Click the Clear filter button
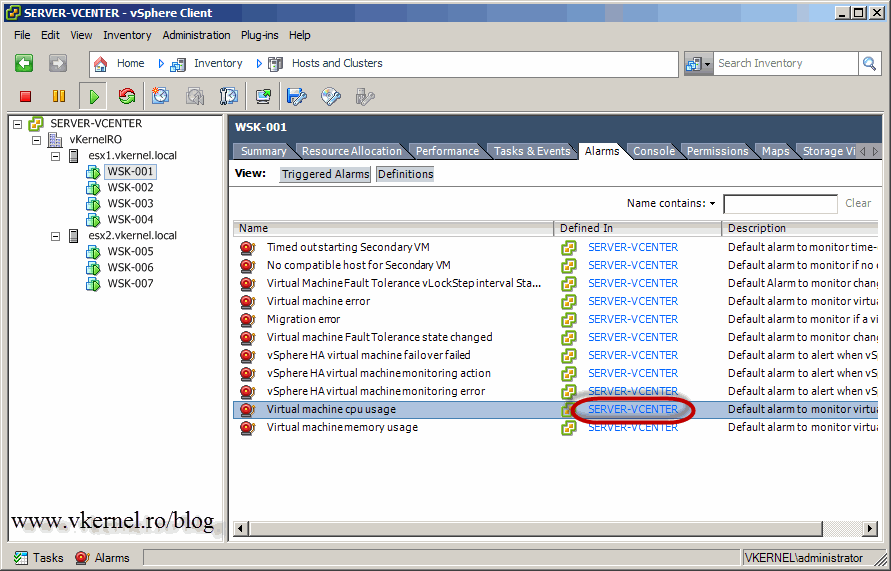 tap(857, 203)
